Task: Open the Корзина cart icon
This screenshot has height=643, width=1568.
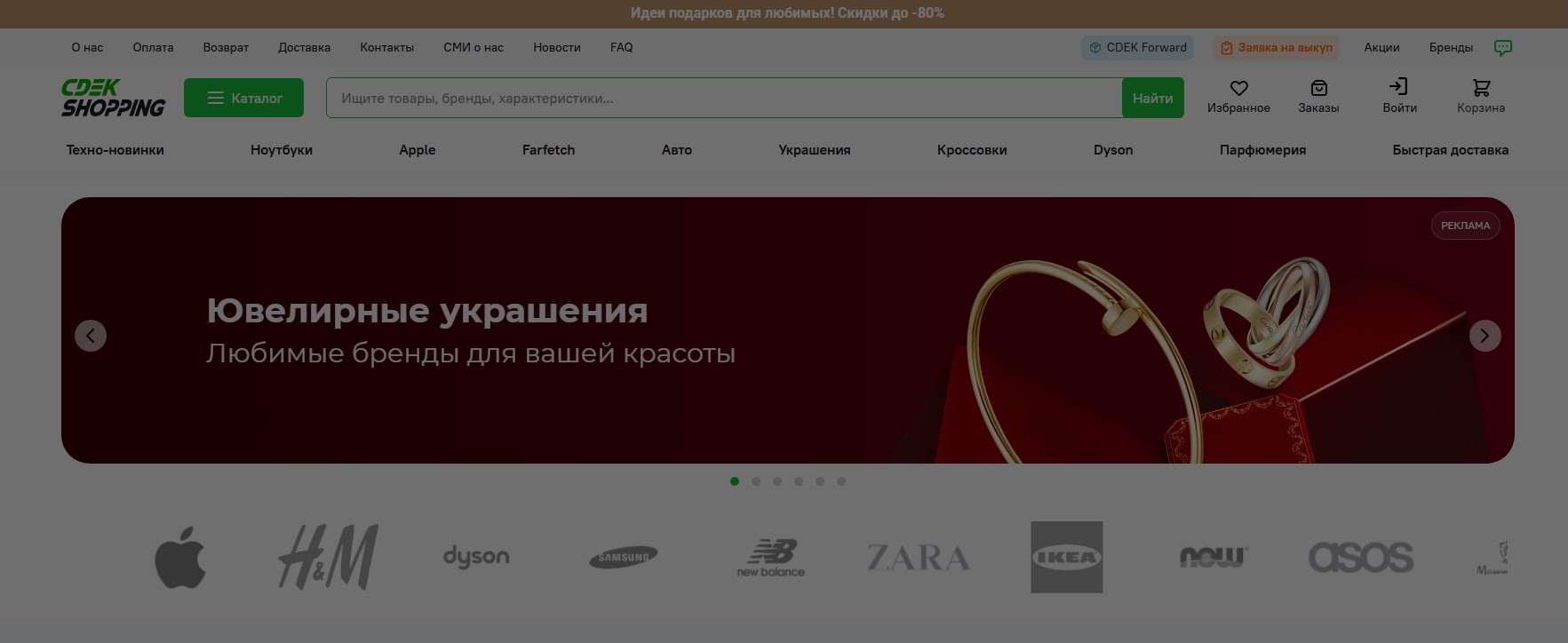Action: click(1481, 88)
